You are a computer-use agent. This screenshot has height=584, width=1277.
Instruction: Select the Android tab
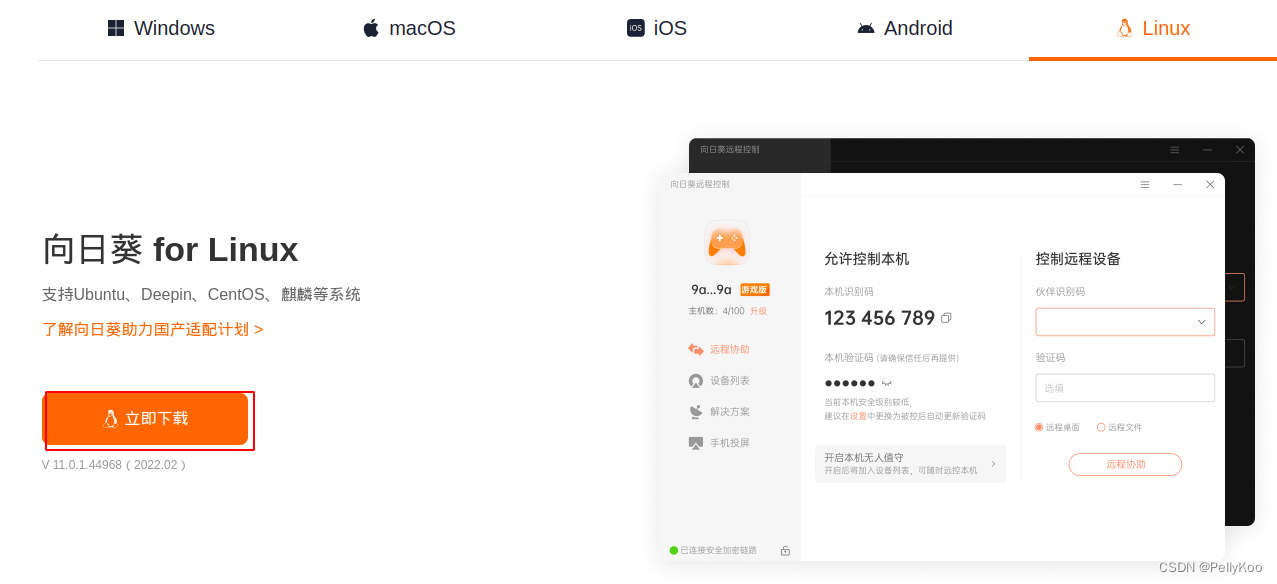pyautogui.click(x=905, y=28)
